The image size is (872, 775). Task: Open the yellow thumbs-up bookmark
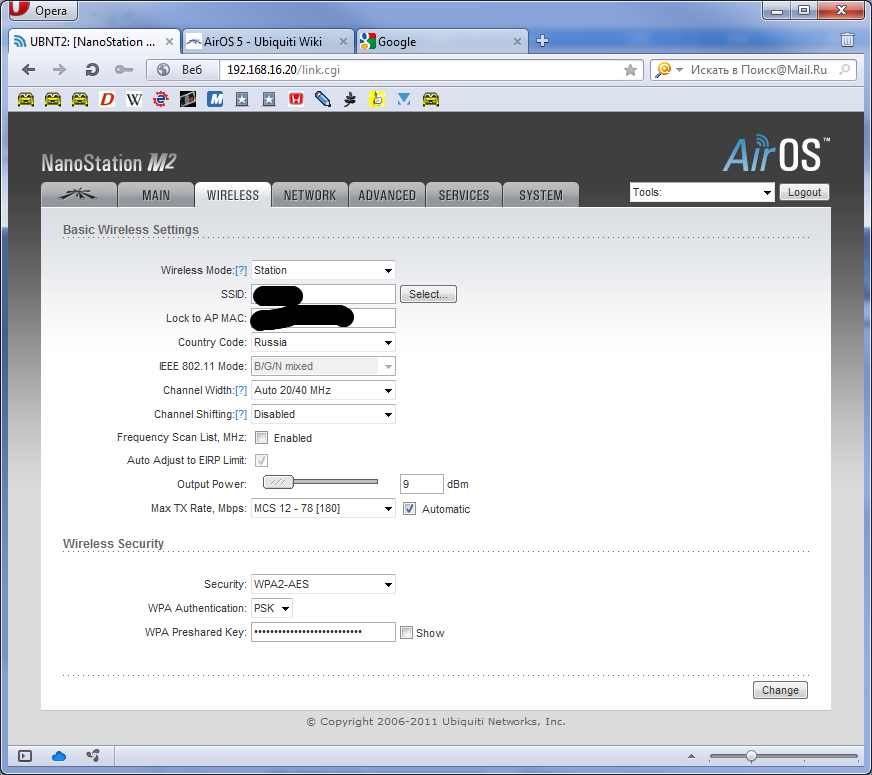point(377,100)
